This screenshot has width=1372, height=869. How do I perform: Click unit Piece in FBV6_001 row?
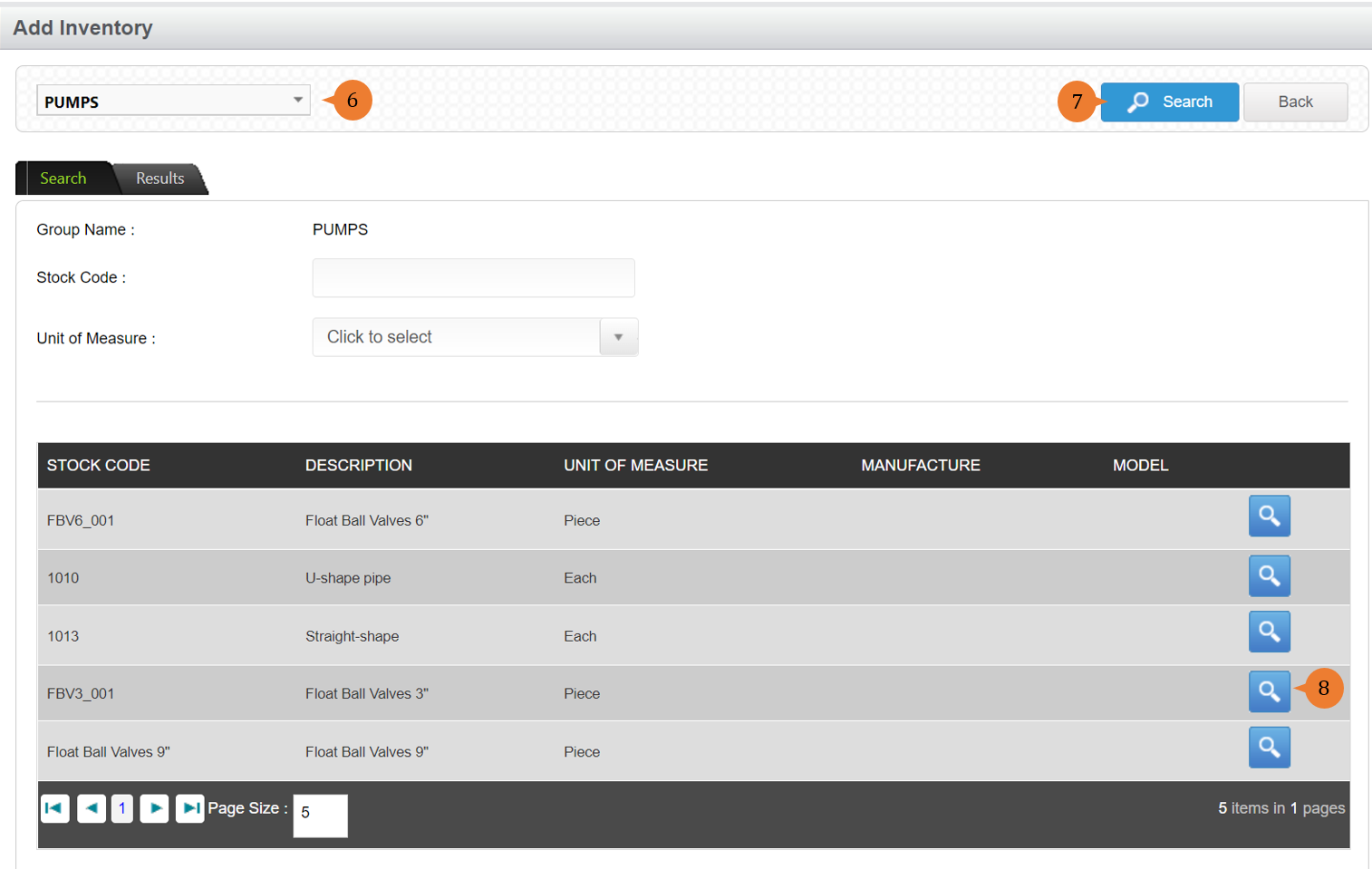(x=582, y=521)
